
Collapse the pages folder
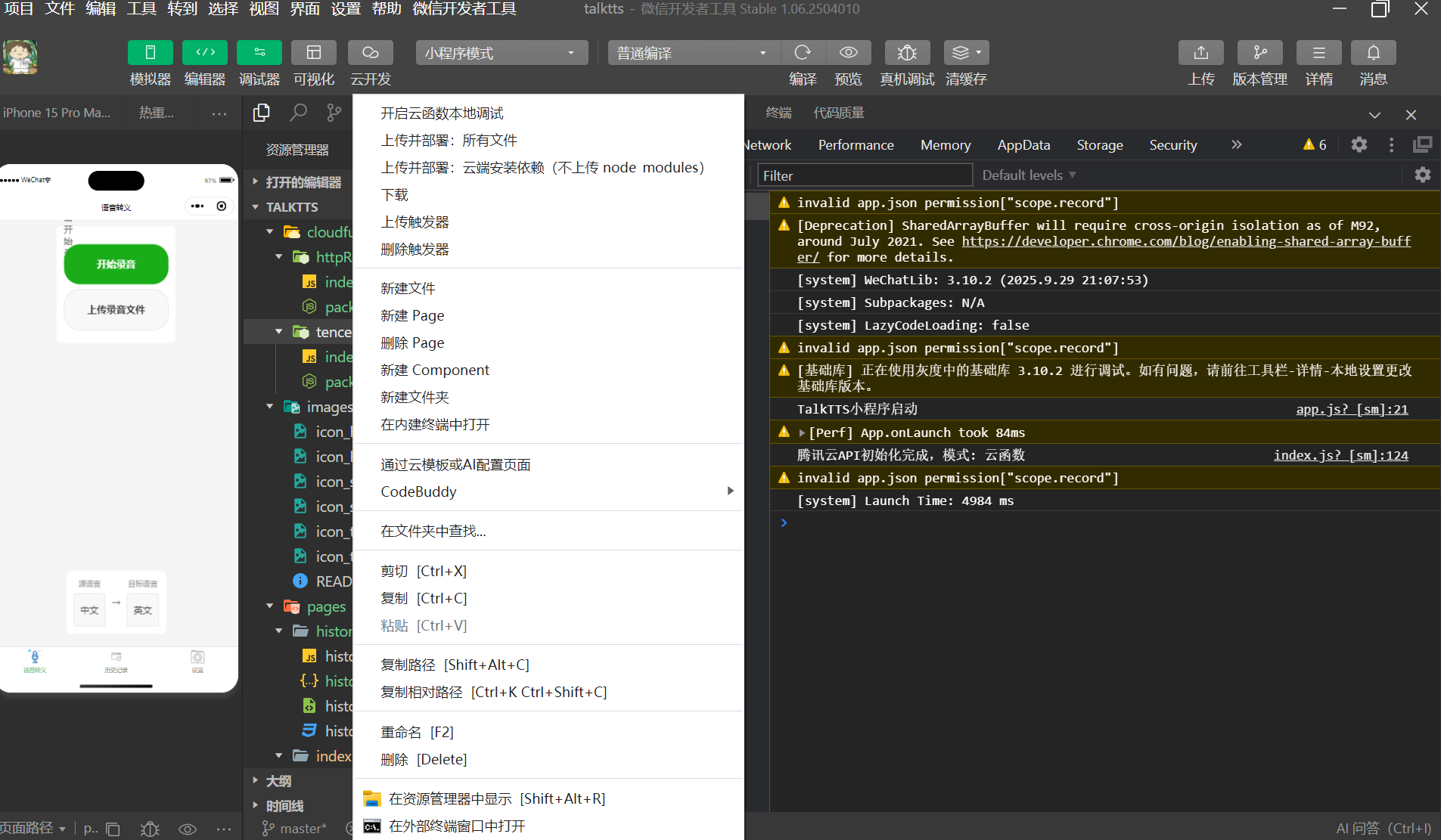tap(270, 606)
